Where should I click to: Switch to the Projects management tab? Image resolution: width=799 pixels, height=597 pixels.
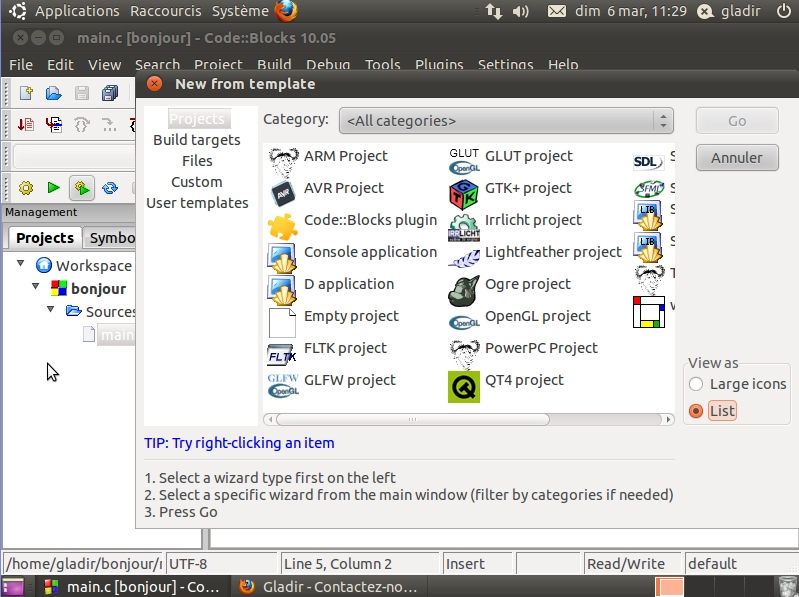click(x=44, y=238)
